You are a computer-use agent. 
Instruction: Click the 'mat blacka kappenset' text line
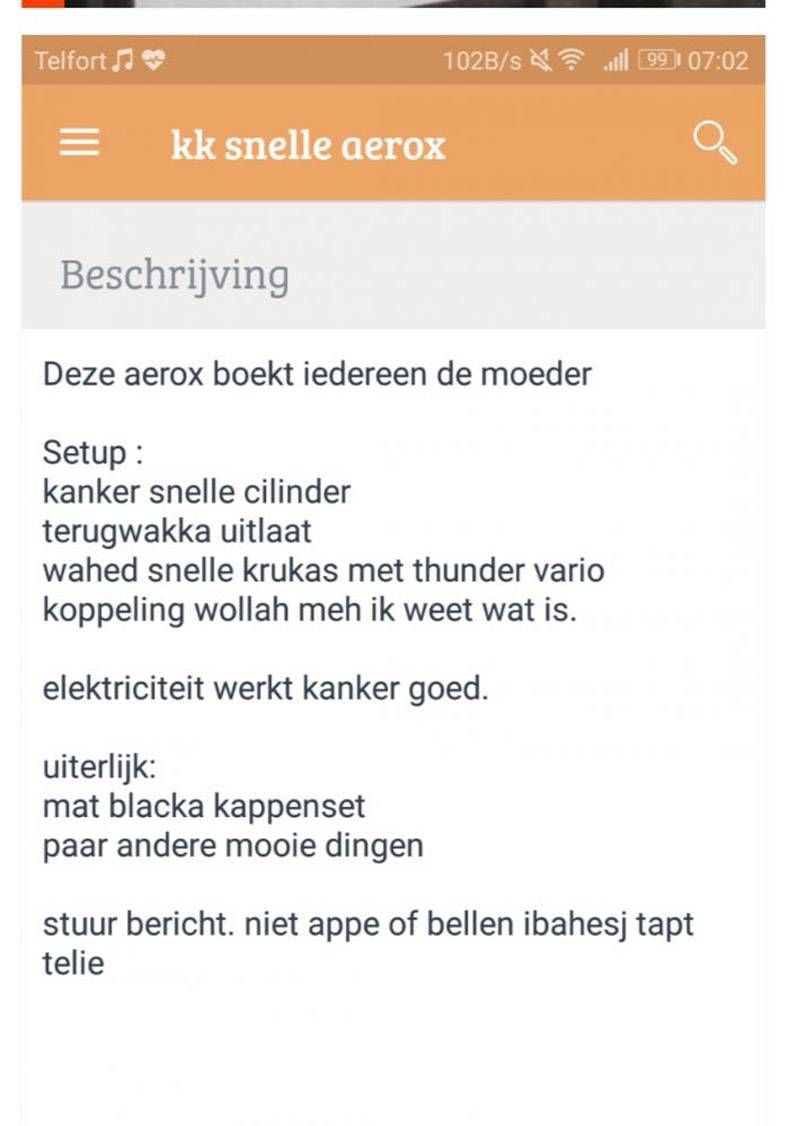(203, 806)
